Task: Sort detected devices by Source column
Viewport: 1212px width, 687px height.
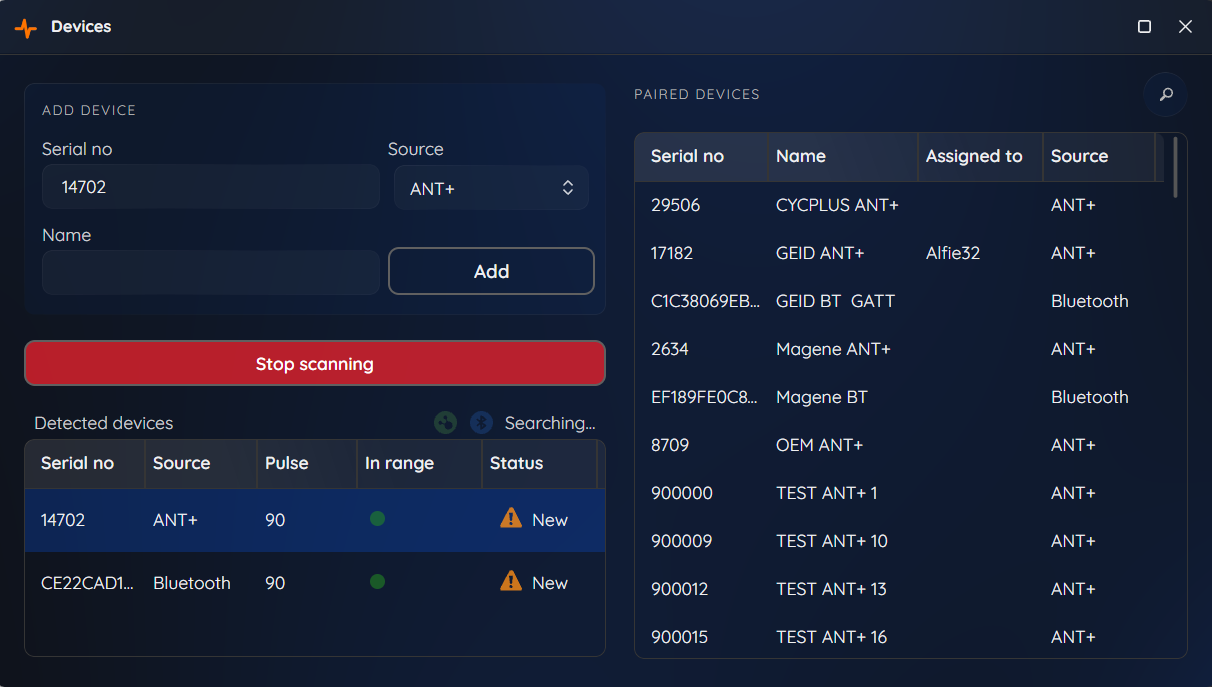Action: point(201,464)
